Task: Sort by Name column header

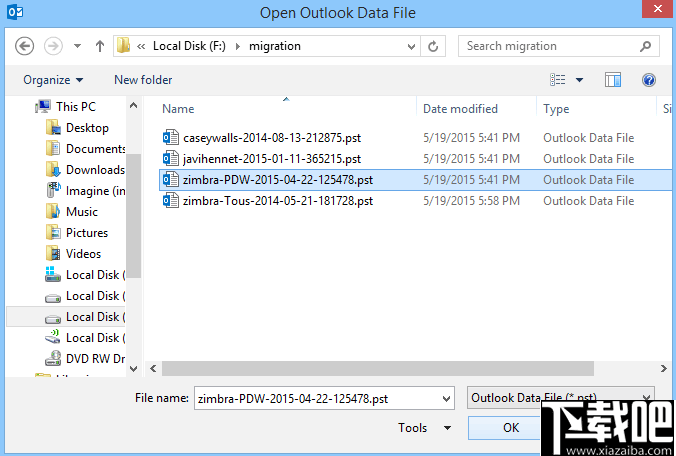Action: point(178,109)
